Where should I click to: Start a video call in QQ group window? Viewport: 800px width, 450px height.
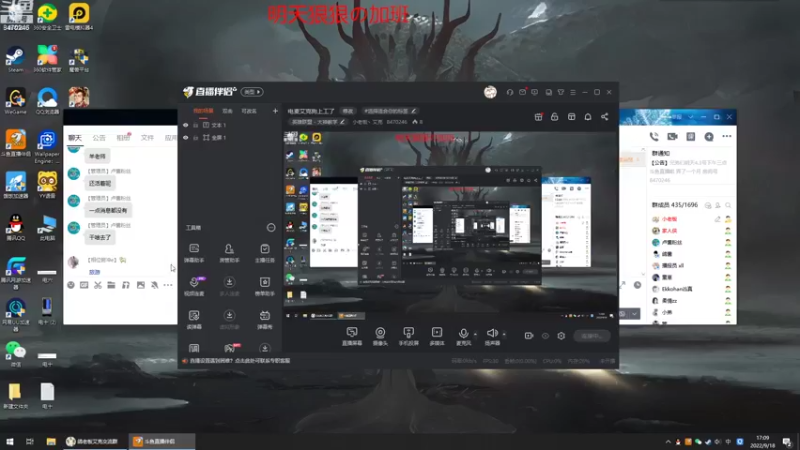[x=672, y=137]
